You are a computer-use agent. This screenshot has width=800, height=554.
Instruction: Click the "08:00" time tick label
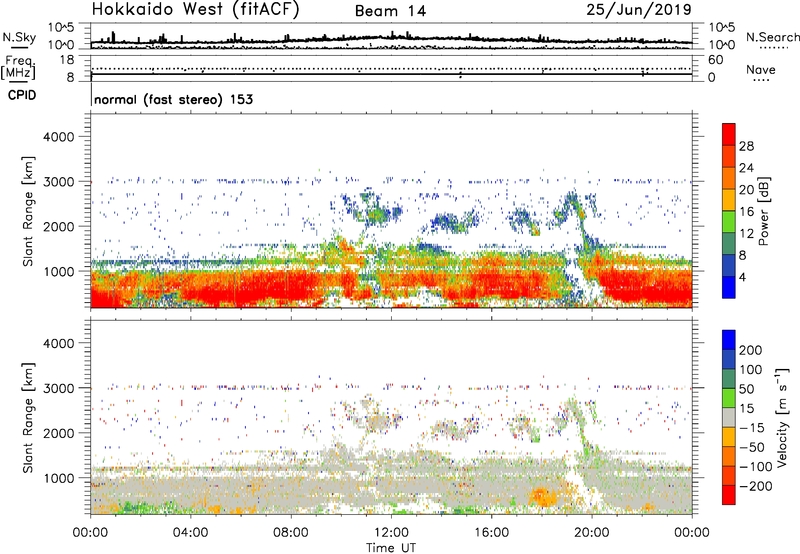coord(291,533)
